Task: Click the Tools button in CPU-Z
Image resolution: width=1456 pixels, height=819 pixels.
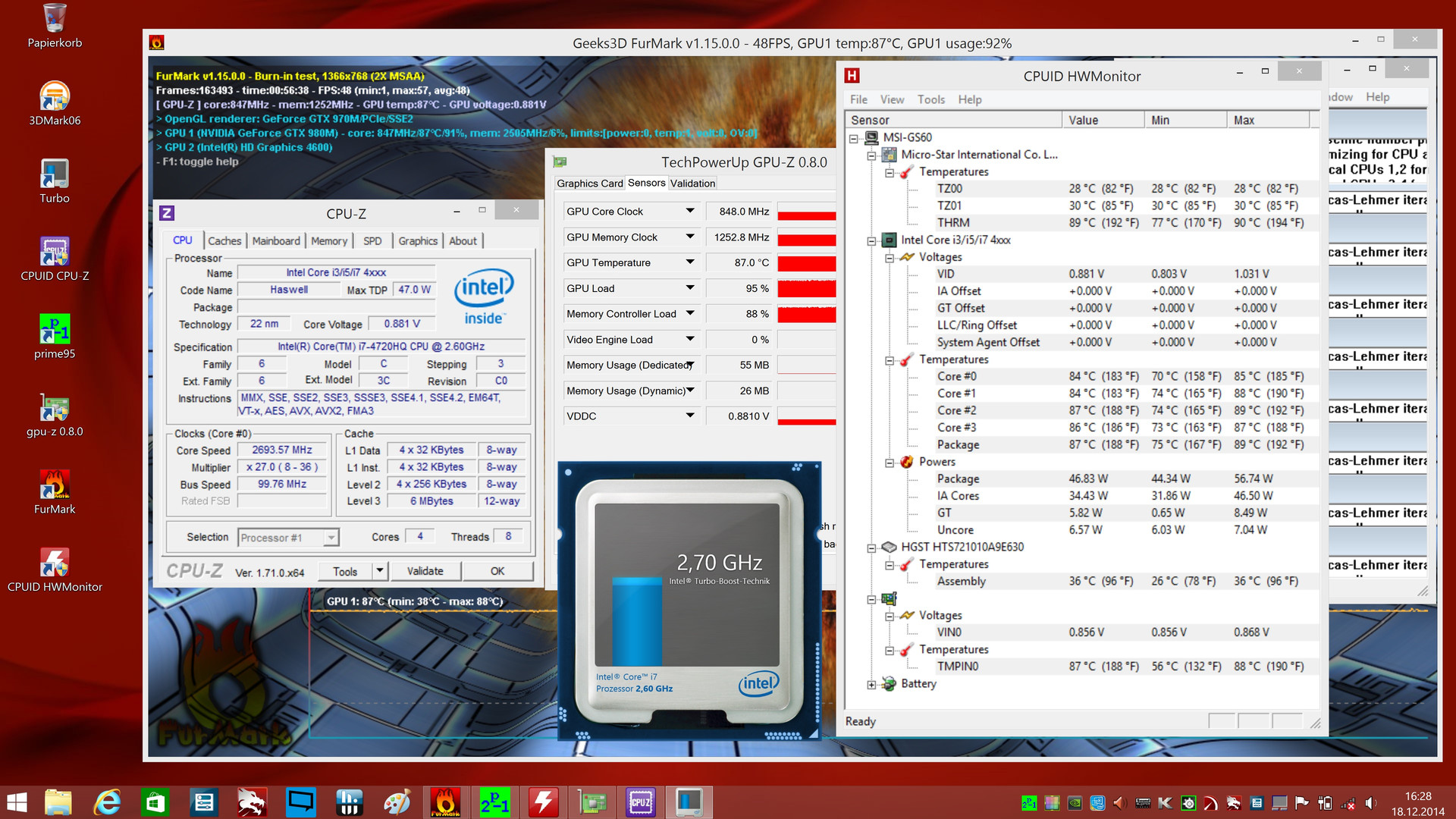Action: [345, 571]
